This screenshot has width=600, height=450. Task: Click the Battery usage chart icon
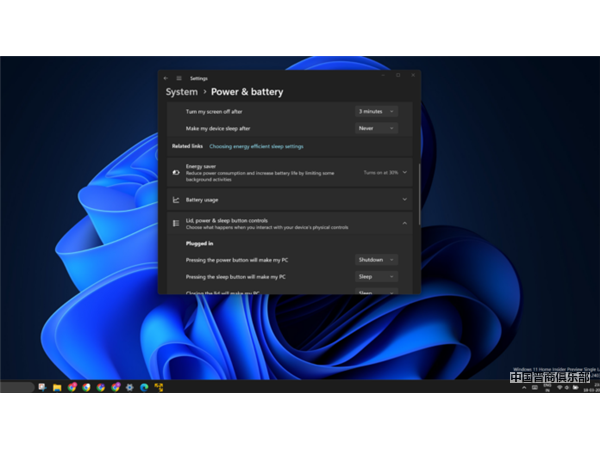[176, 199]
